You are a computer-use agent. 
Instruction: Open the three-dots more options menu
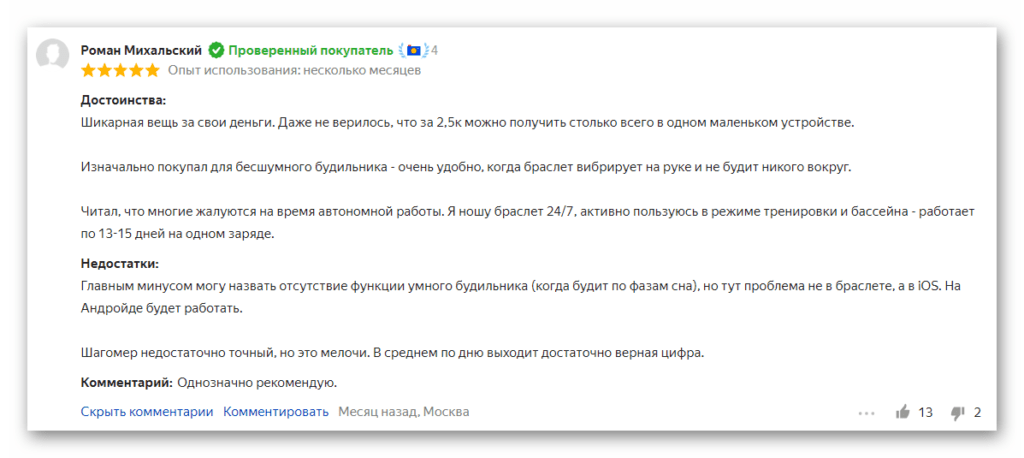[867, 413]
